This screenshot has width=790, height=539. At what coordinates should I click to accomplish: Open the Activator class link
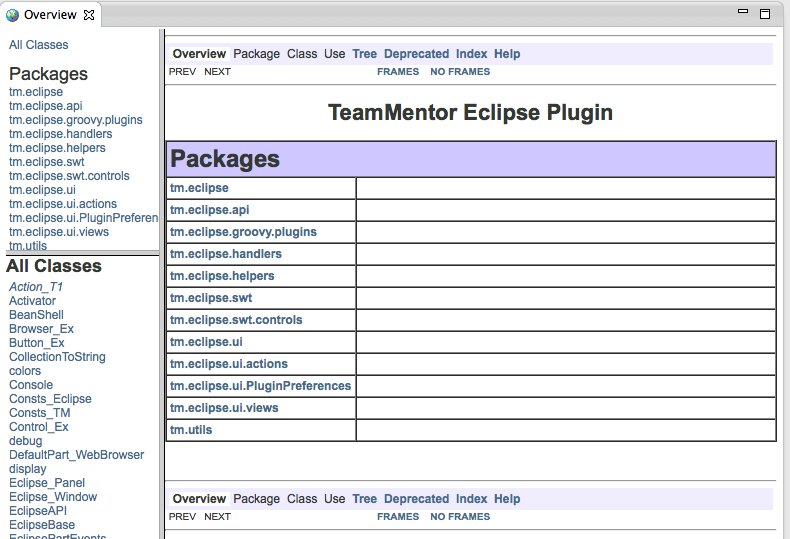tap(32, 301)
